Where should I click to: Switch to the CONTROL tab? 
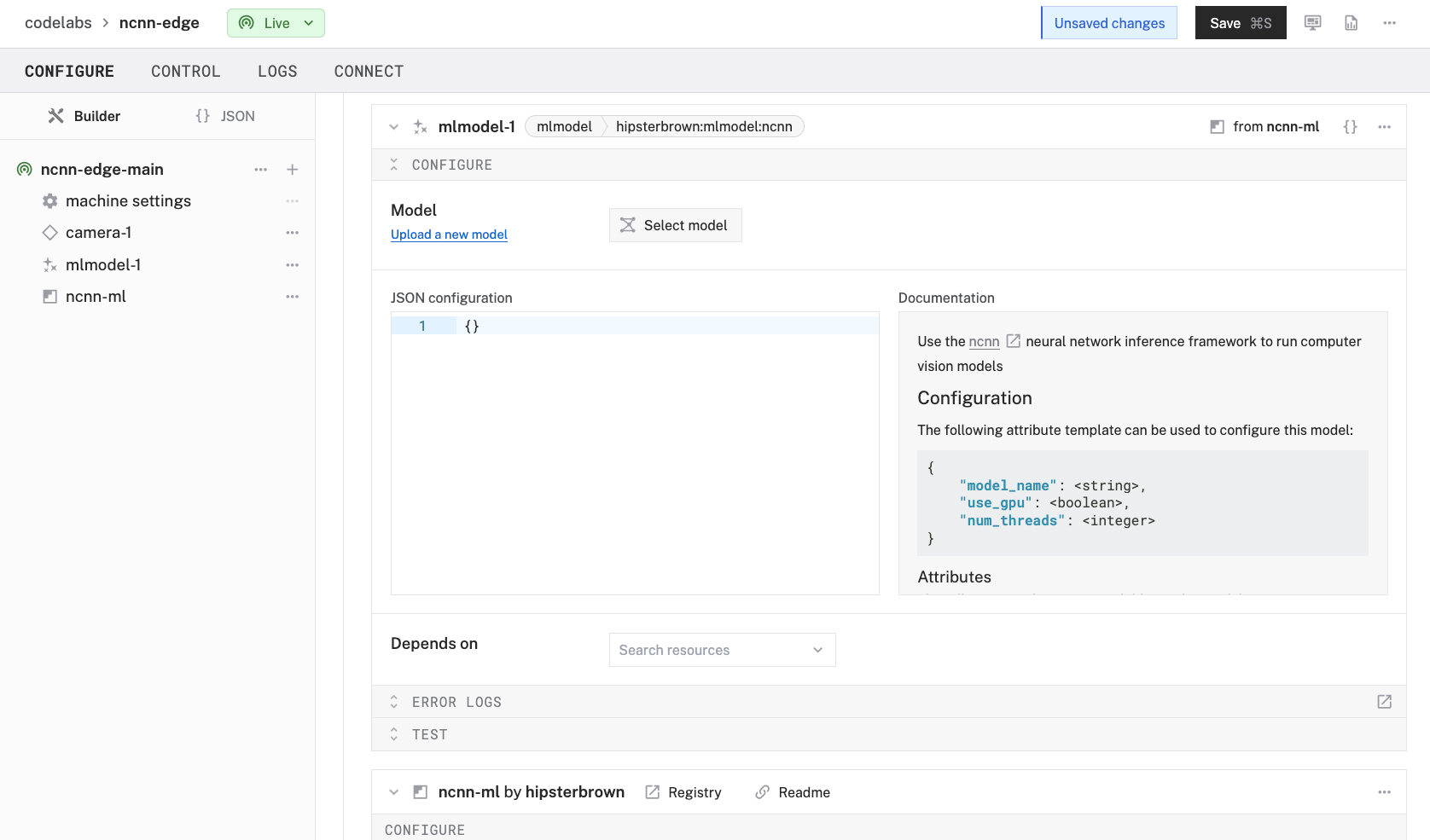coord(186,72)
